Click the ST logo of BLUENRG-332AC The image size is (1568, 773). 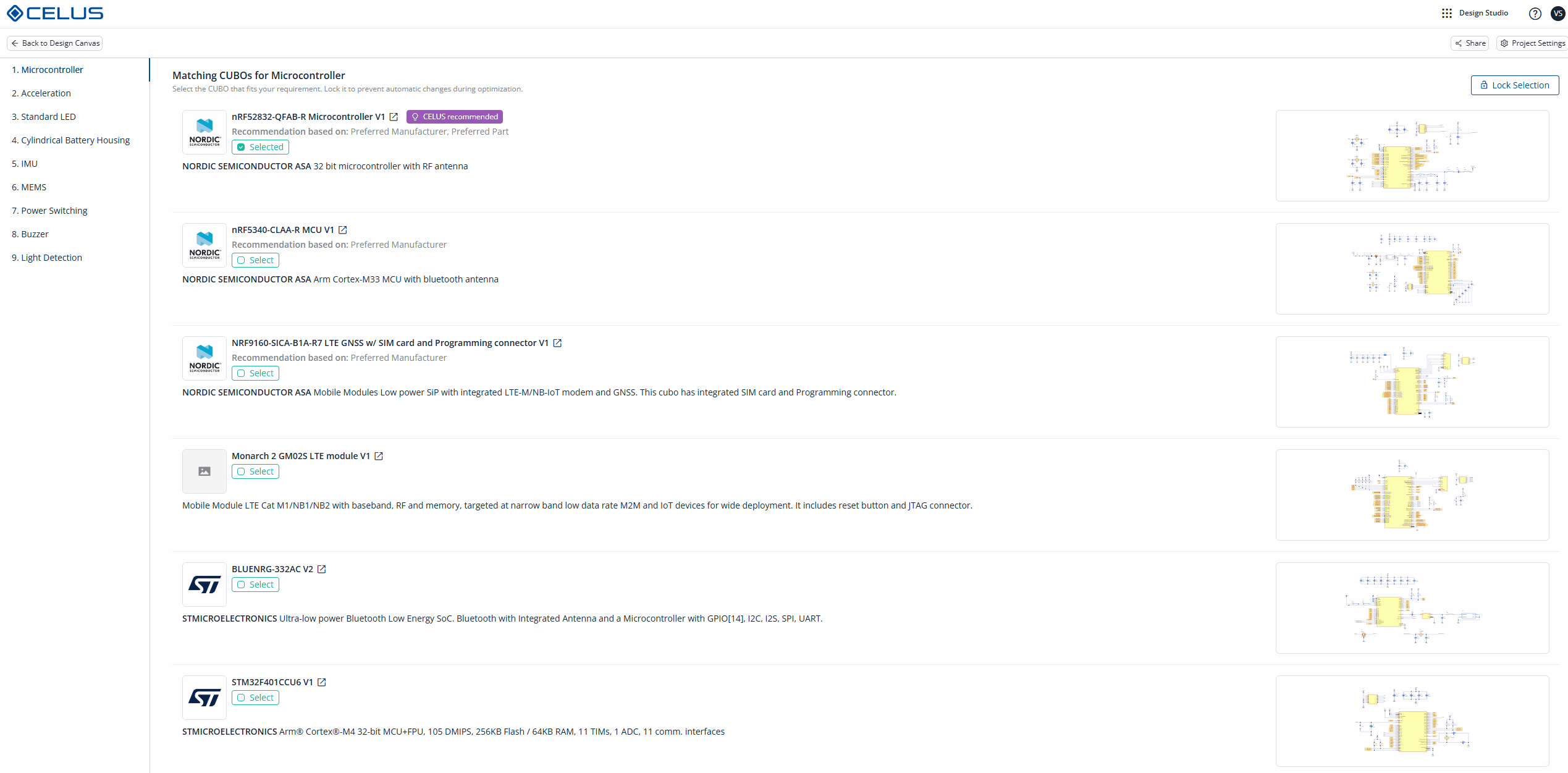tap(204, 585)
